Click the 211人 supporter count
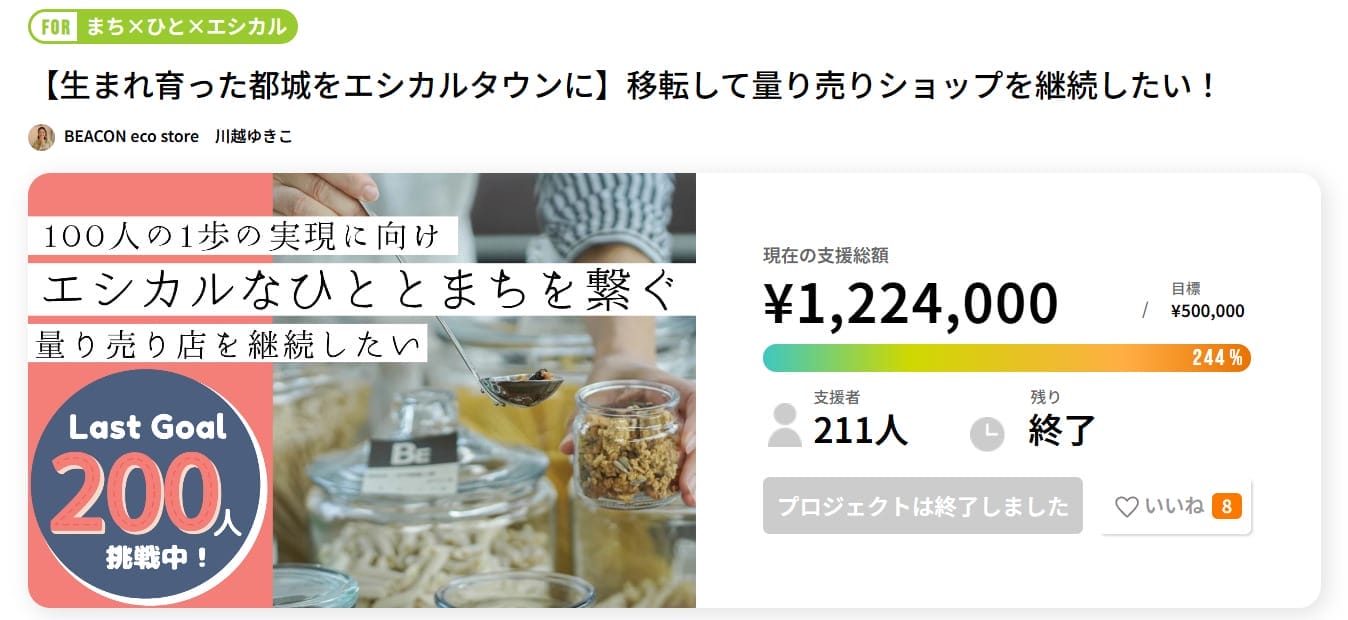Screen dimensions: 1348x620 [860, 430]
